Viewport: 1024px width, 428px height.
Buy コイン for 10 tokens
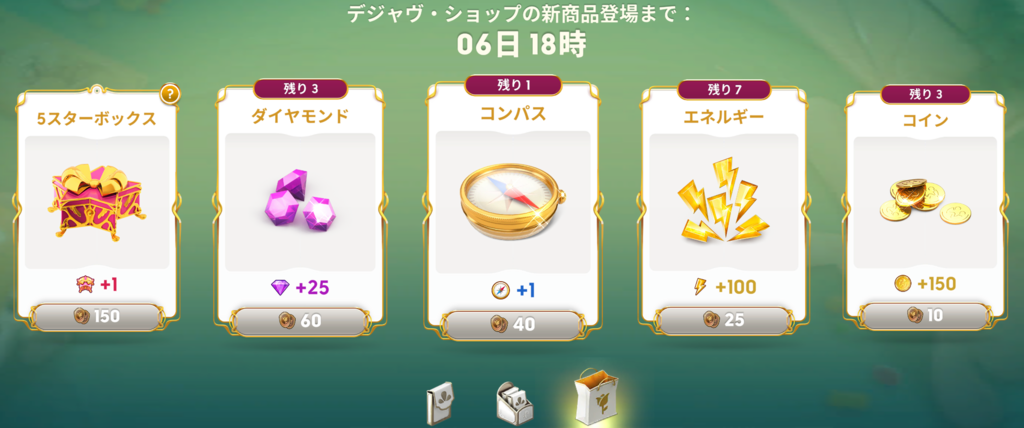(x=926, y=315)
